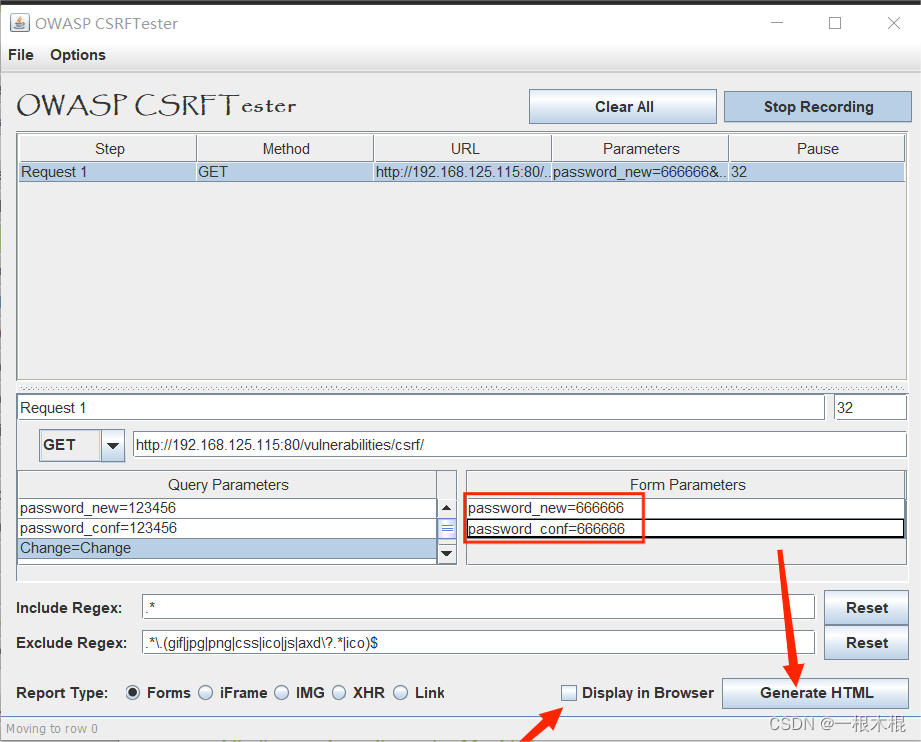Click the URL column header
Image resolution: width=921 pixels, height=742 pixels.
tap(463, 149)
